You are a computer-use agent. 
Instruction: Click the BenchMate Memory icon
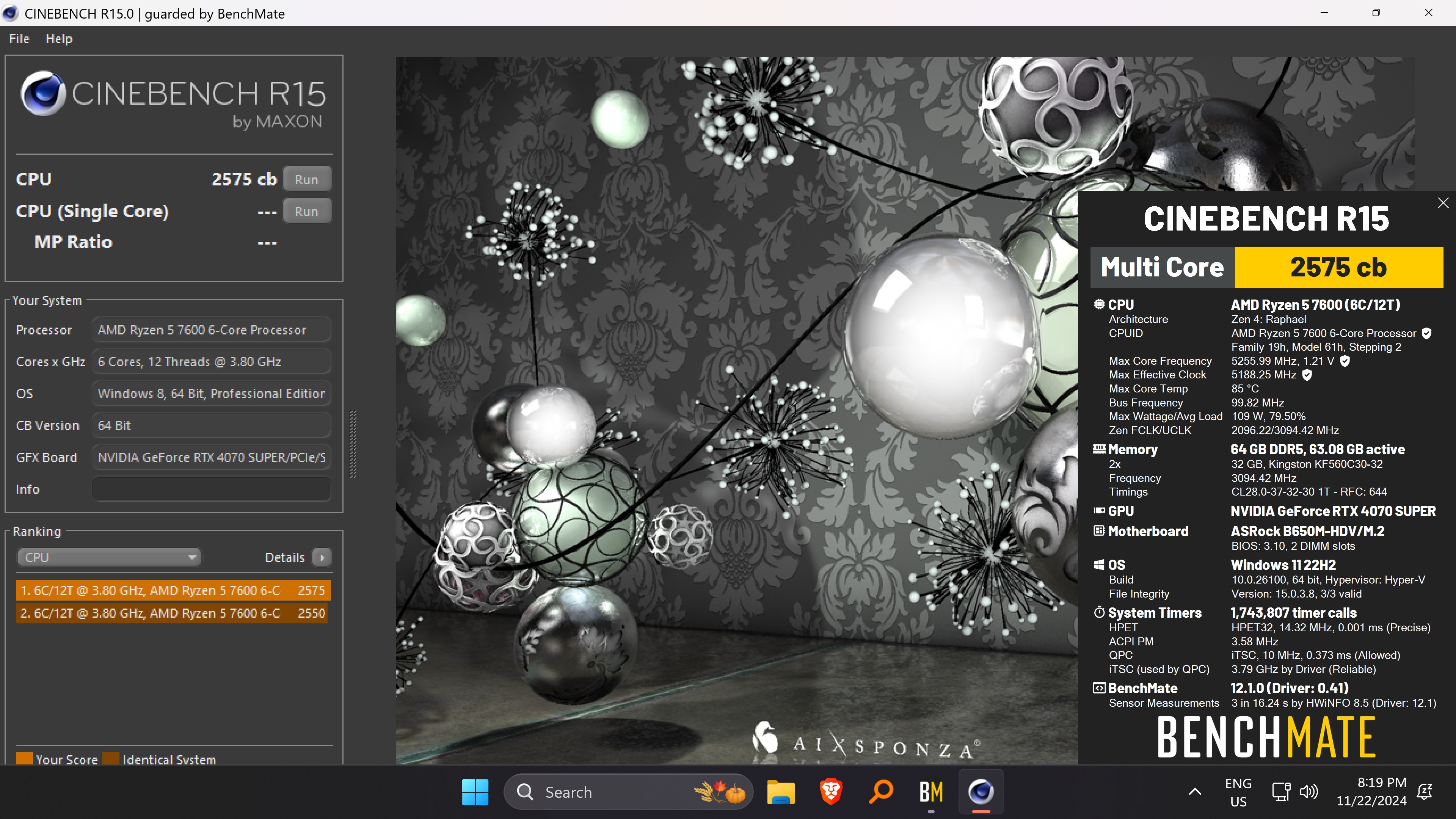[1099, 449]
